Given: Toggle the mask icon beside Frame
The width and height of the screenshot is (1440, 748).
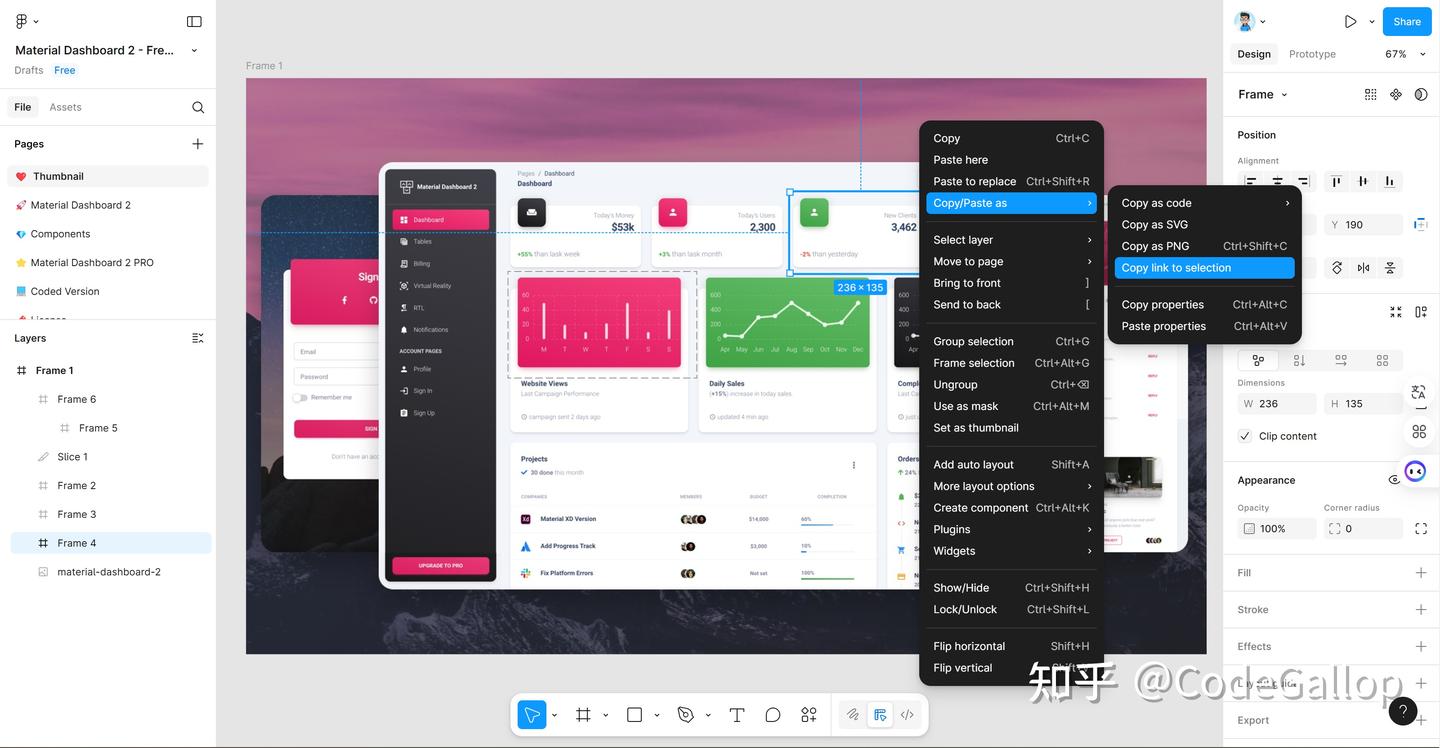Looking at the screenshot, I should 1421,94.
